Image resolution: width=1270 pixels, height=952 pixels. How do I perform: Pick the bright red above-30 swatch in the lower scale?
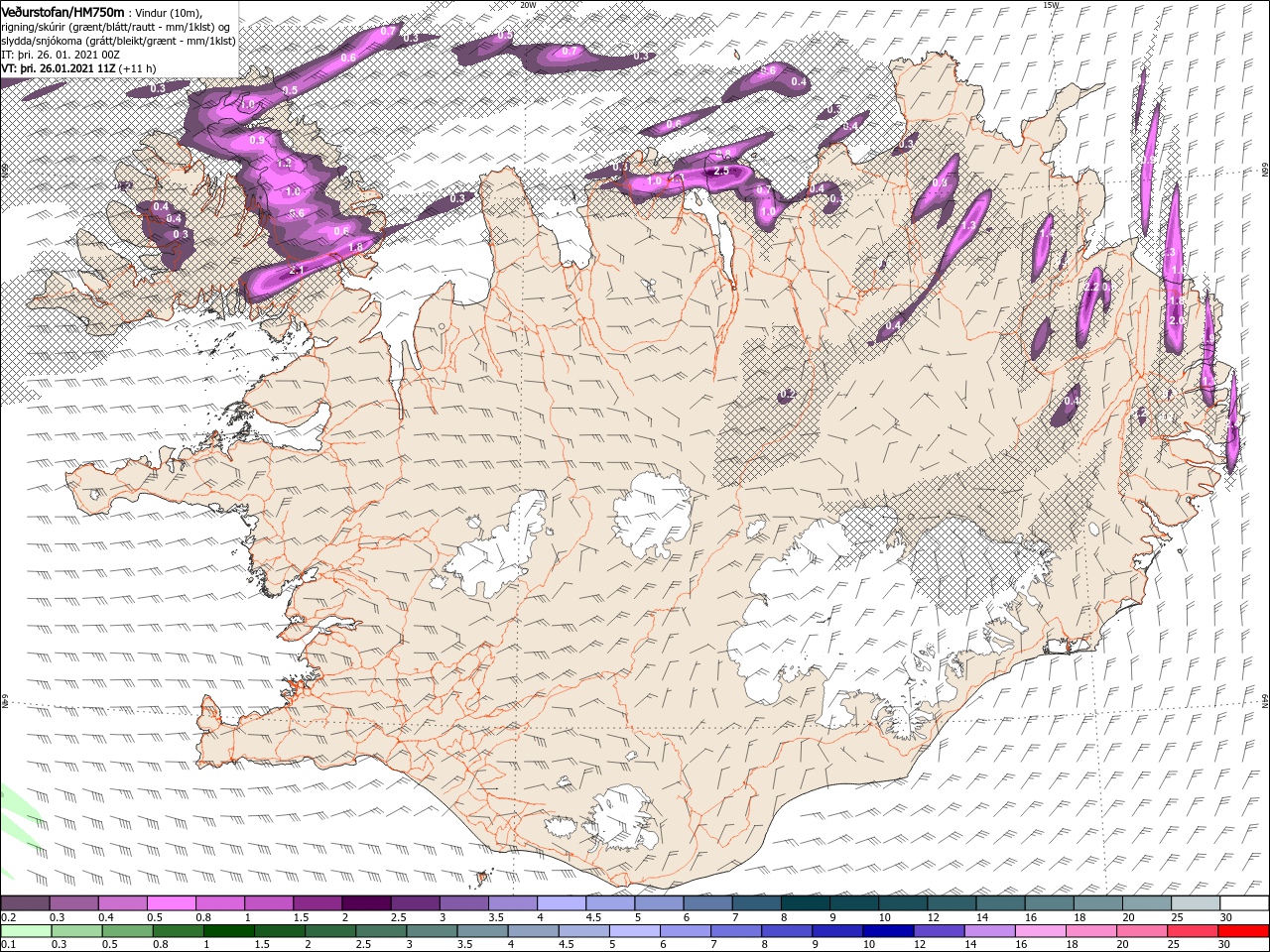pyautogui.click(x=1243, y=931)
